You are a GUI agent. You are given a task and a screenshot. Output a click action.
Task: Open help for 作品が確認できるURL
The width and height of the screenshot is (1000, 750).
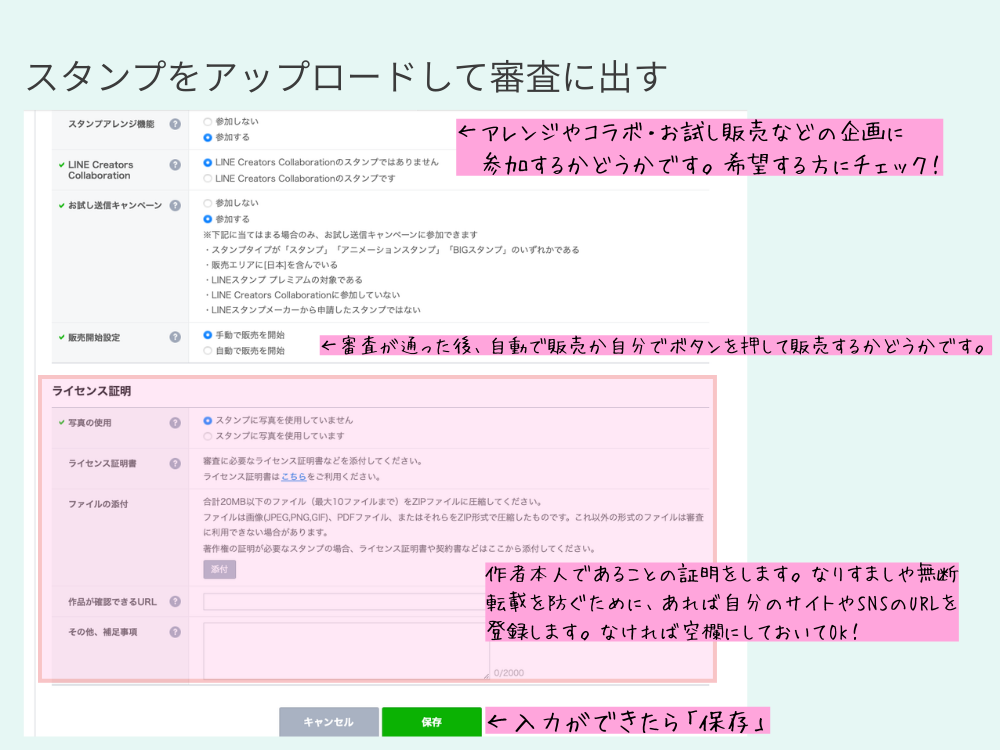coord(173,601)
